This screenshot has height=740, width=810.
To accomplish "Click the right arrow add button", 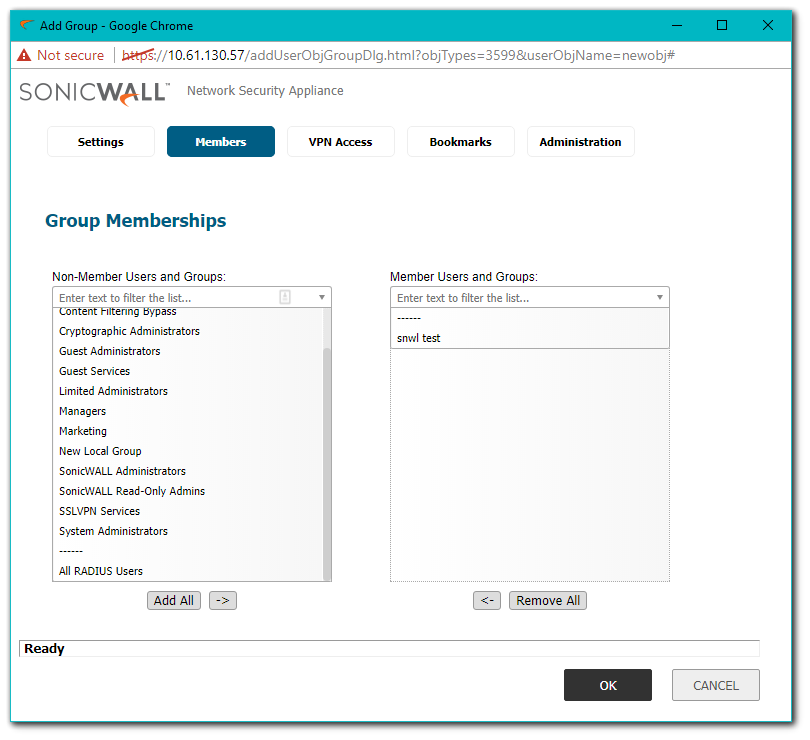I will [x=222, y=600].
